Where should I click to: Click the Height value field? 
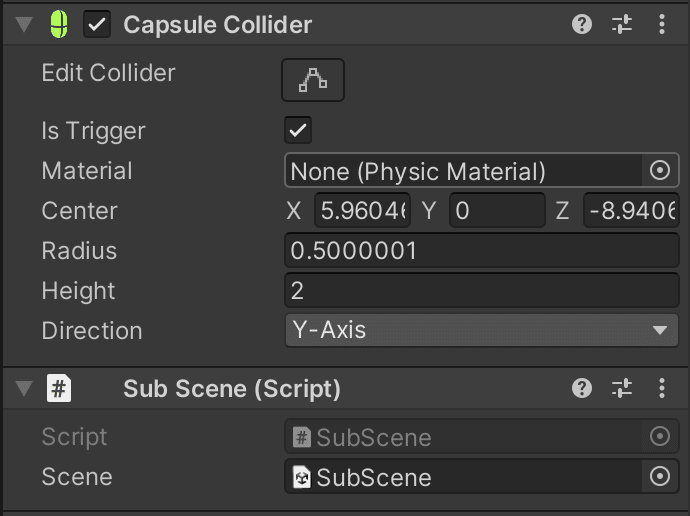(481, 291)
